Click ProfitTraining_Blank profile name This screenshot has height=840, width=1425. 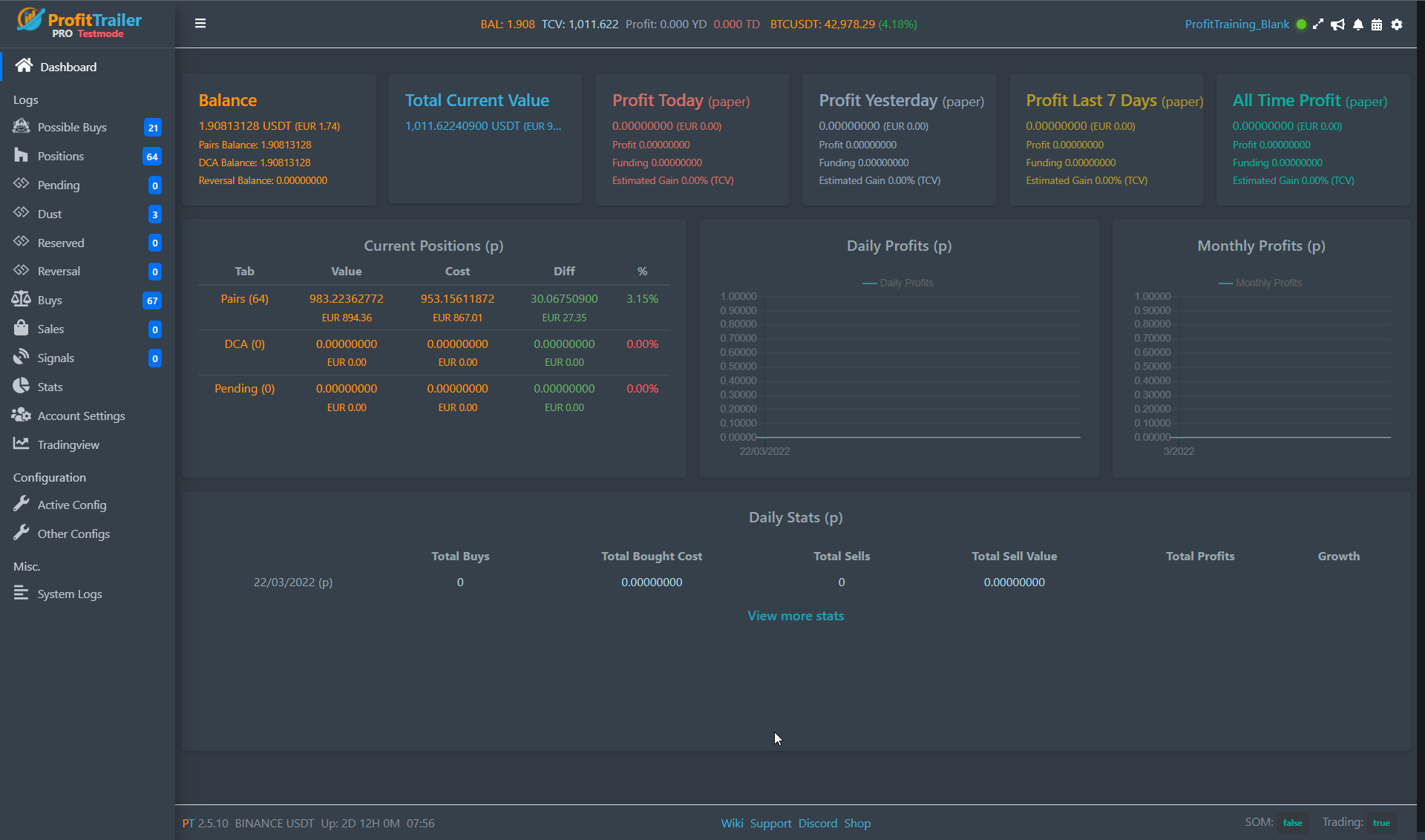1236,24
